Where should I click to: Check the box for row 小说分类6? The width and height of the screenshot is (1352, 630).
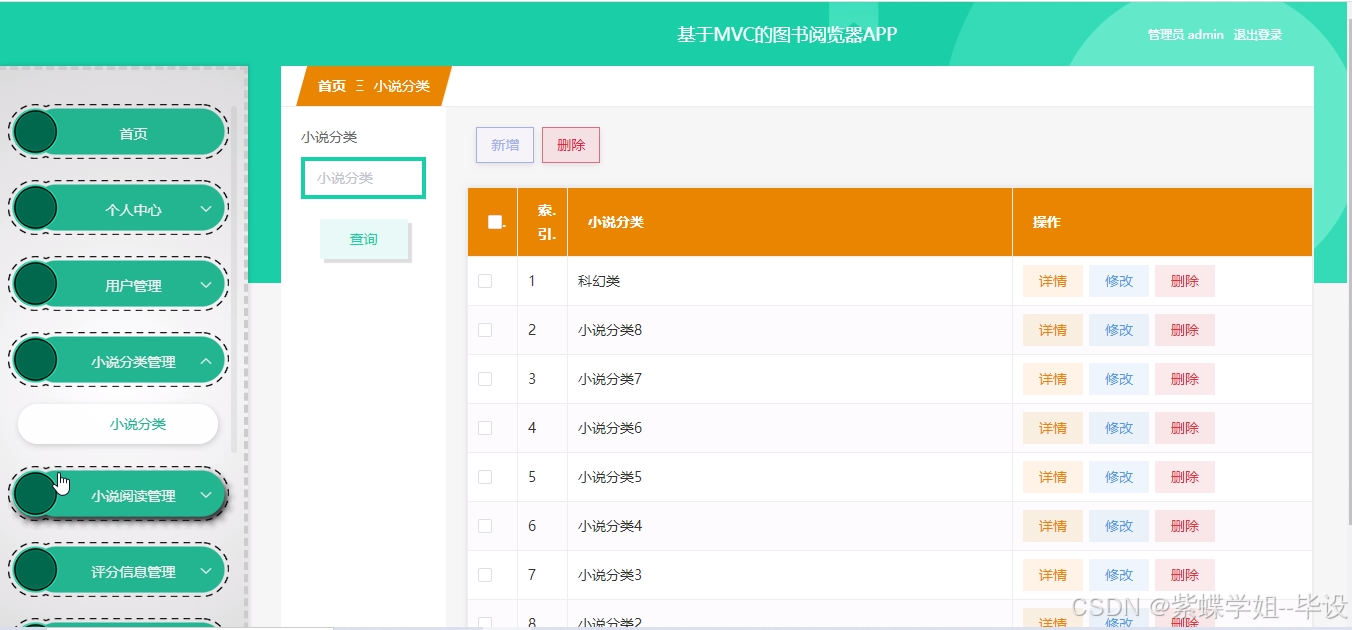(485, 428)
